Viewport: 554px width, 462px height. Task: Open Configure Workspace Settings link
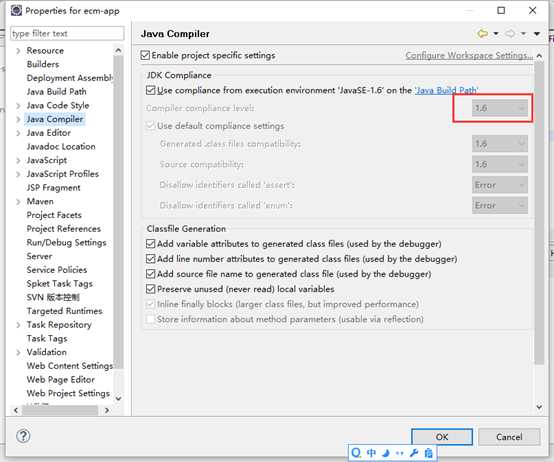coord(469,55)
